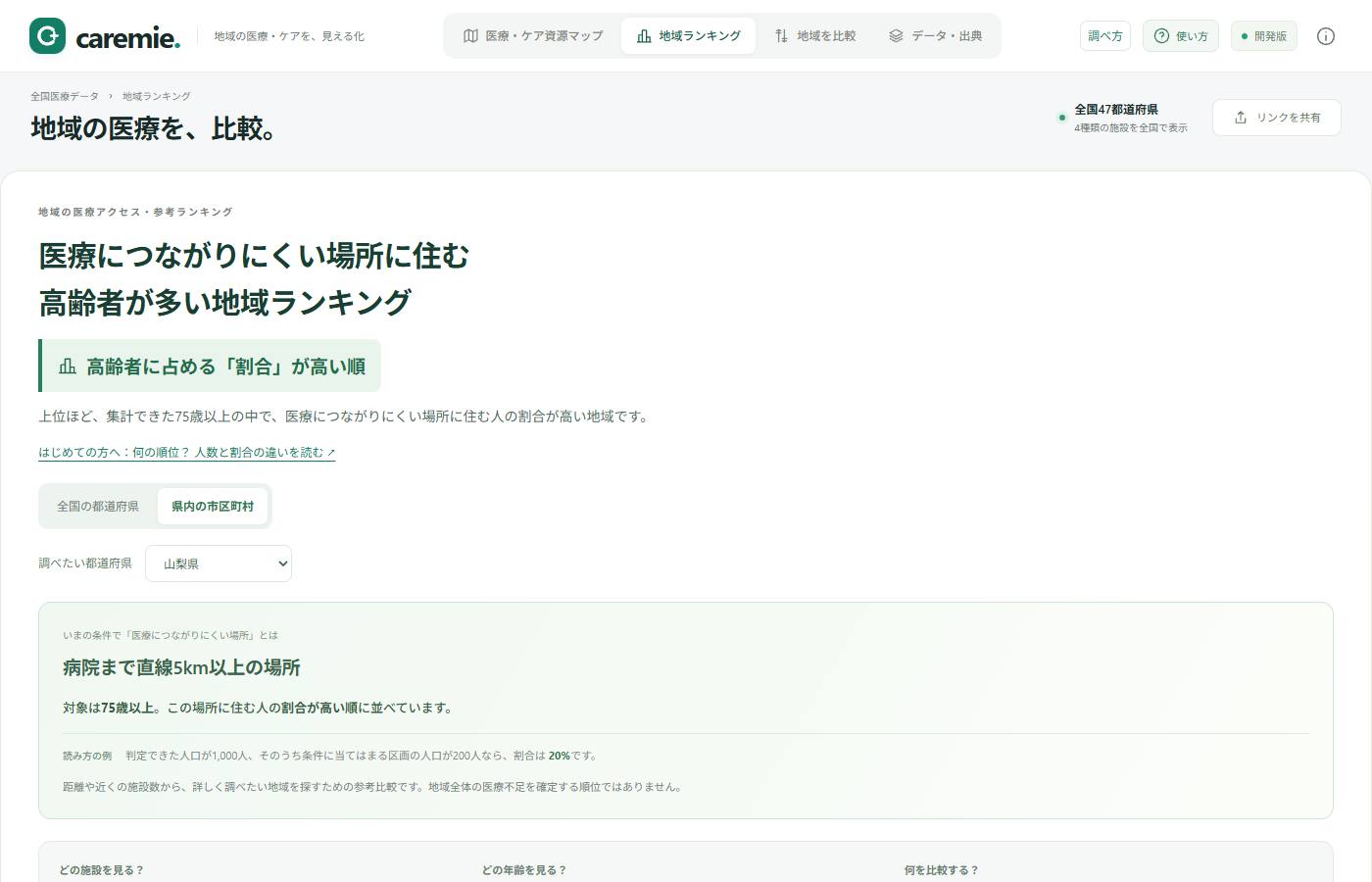Click the caremie wordmark
The width and height of the screenshot is (1372, 882).
(128, 38)
